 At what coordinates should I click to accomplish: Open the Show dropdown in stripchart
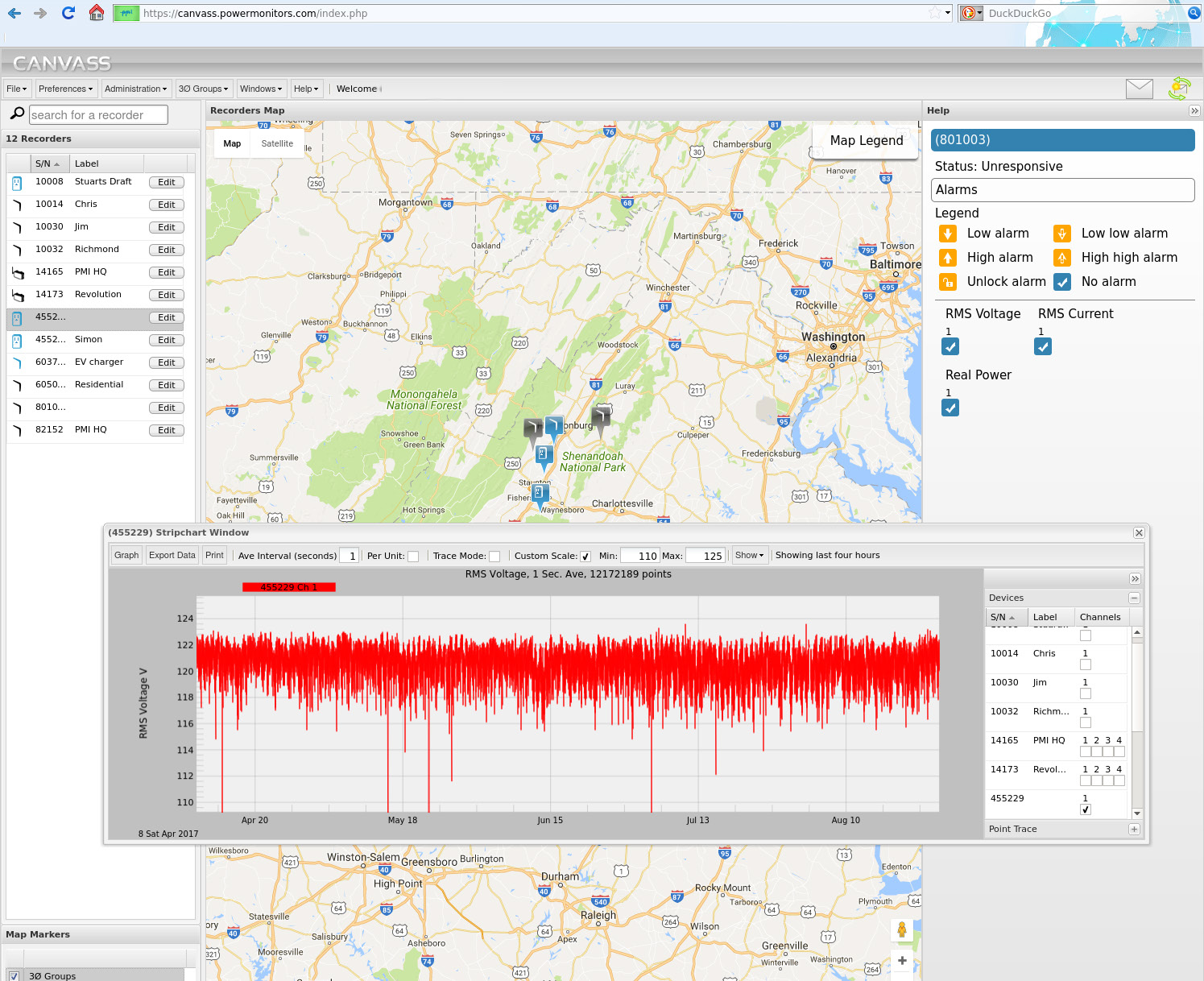tap(749, 555)
